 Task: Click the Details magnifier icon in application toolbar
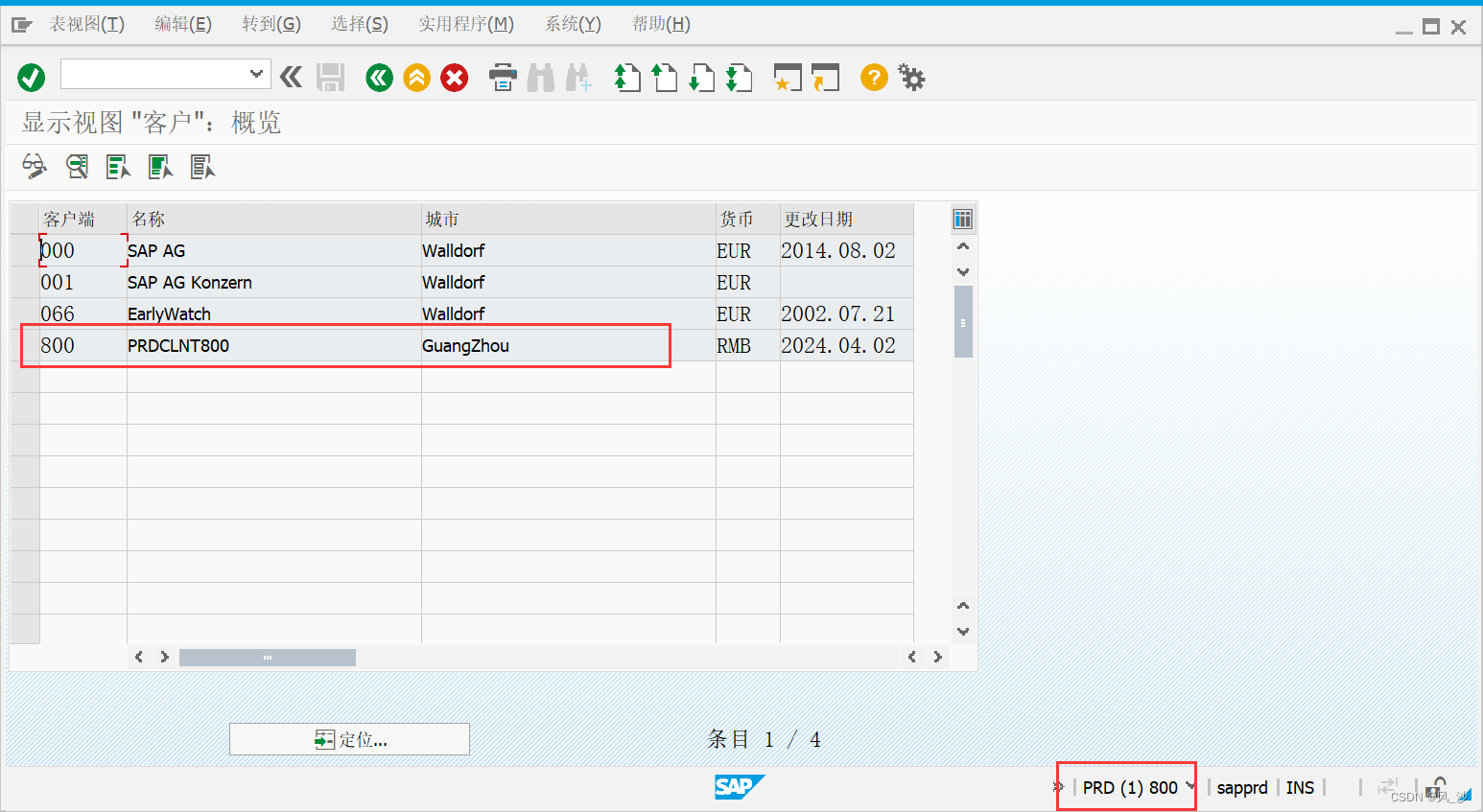77,167
